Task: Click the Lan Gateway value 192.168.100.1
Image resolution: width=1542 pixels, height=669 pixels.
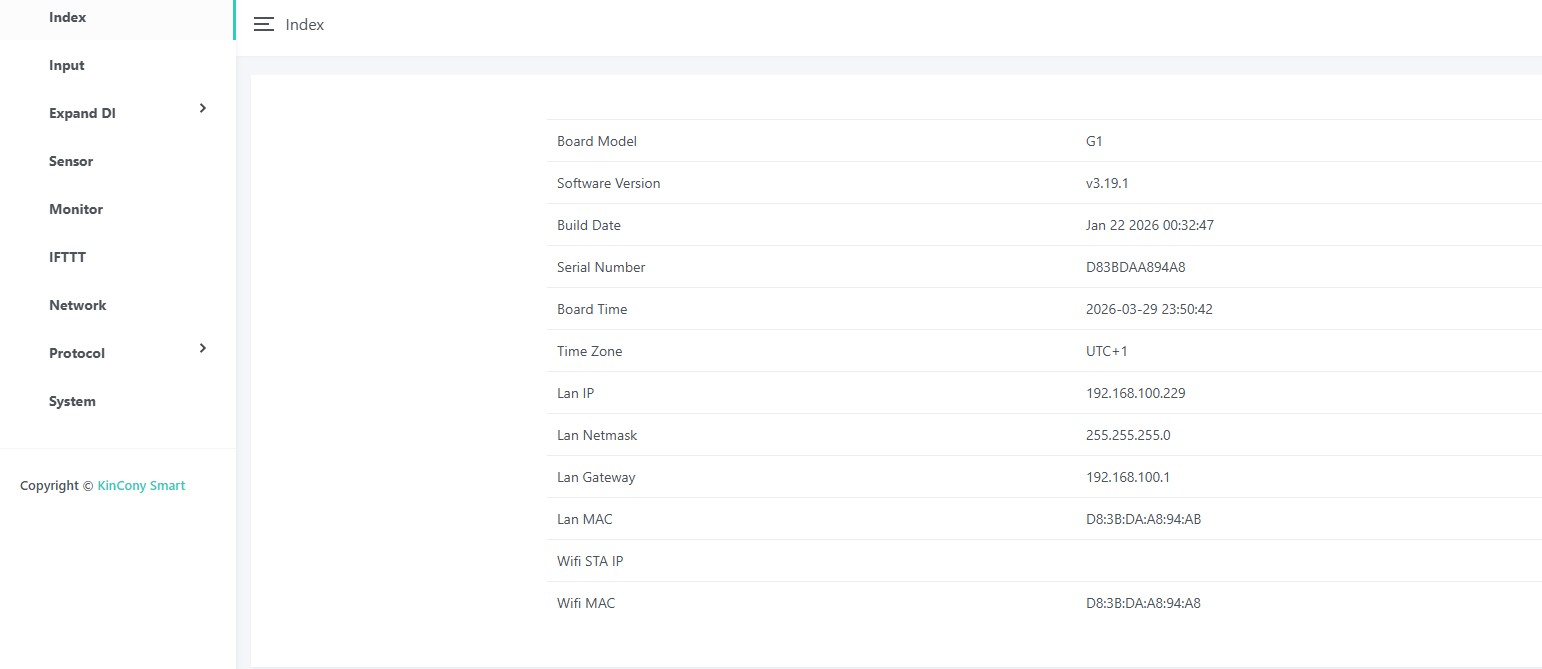Action: click(1127, 477)
